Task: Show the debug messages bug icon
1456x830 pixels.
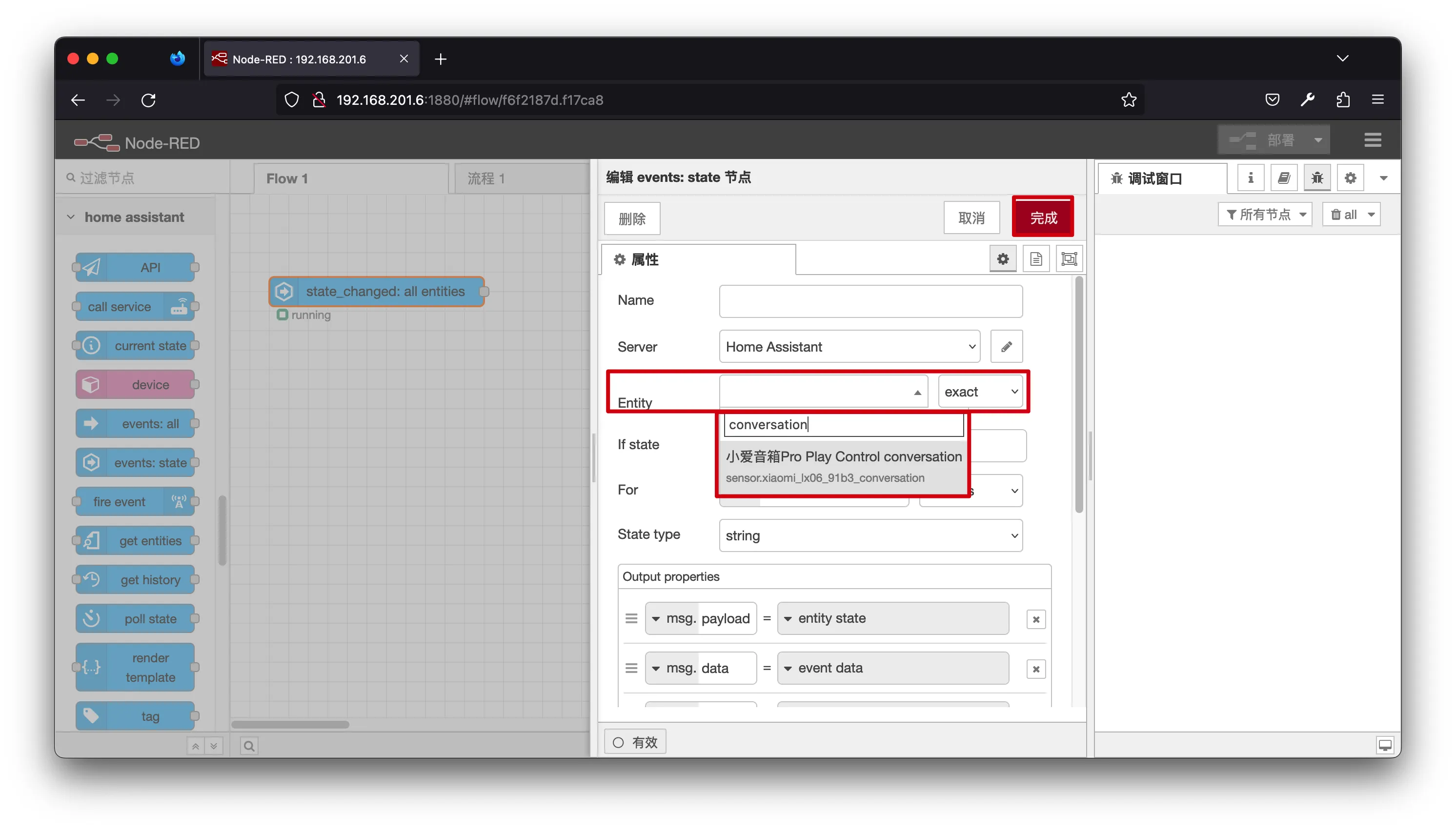Action: click(1317, 178)
